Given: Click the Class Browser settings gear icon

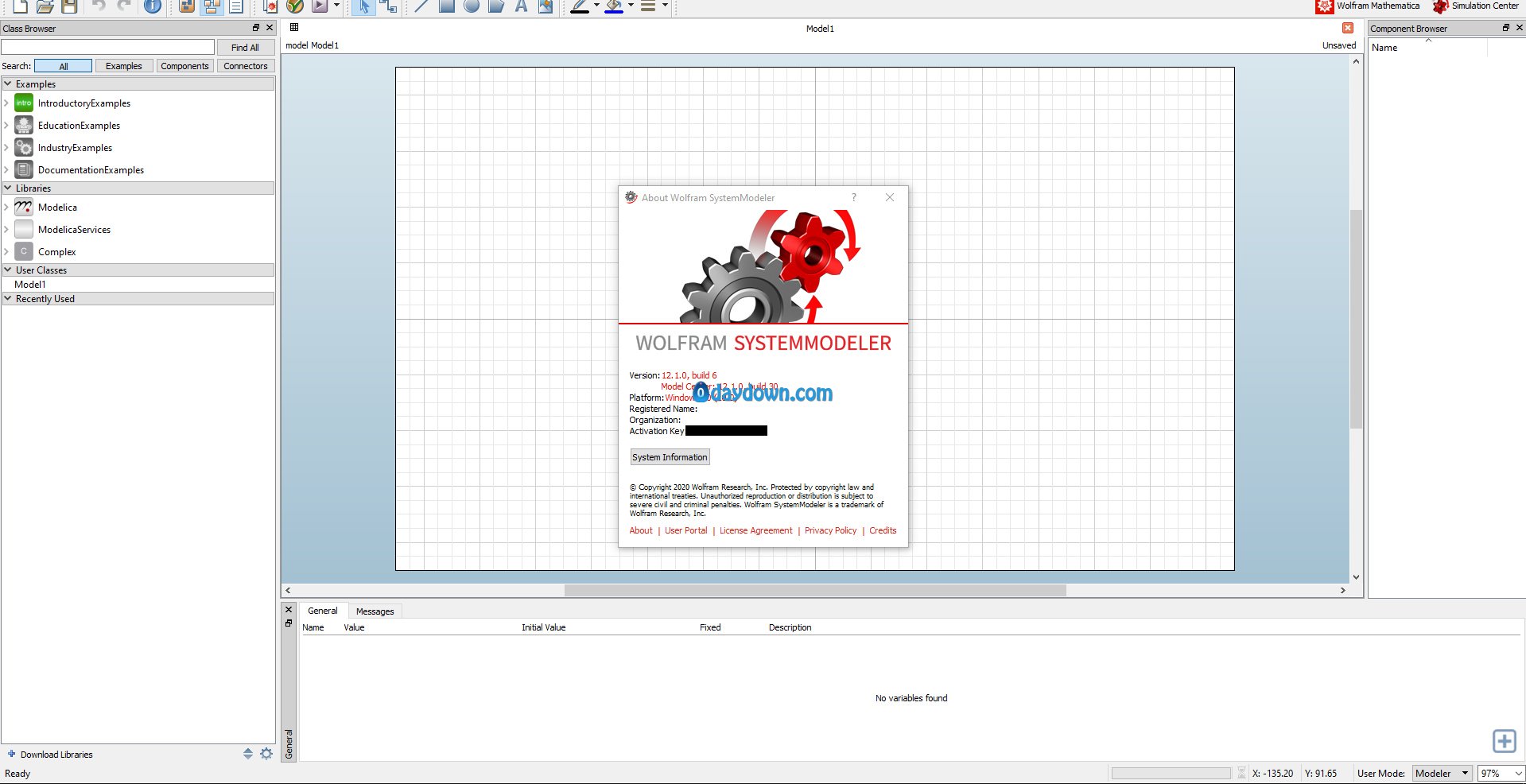Looking at the screenshot, I should 266,754.
